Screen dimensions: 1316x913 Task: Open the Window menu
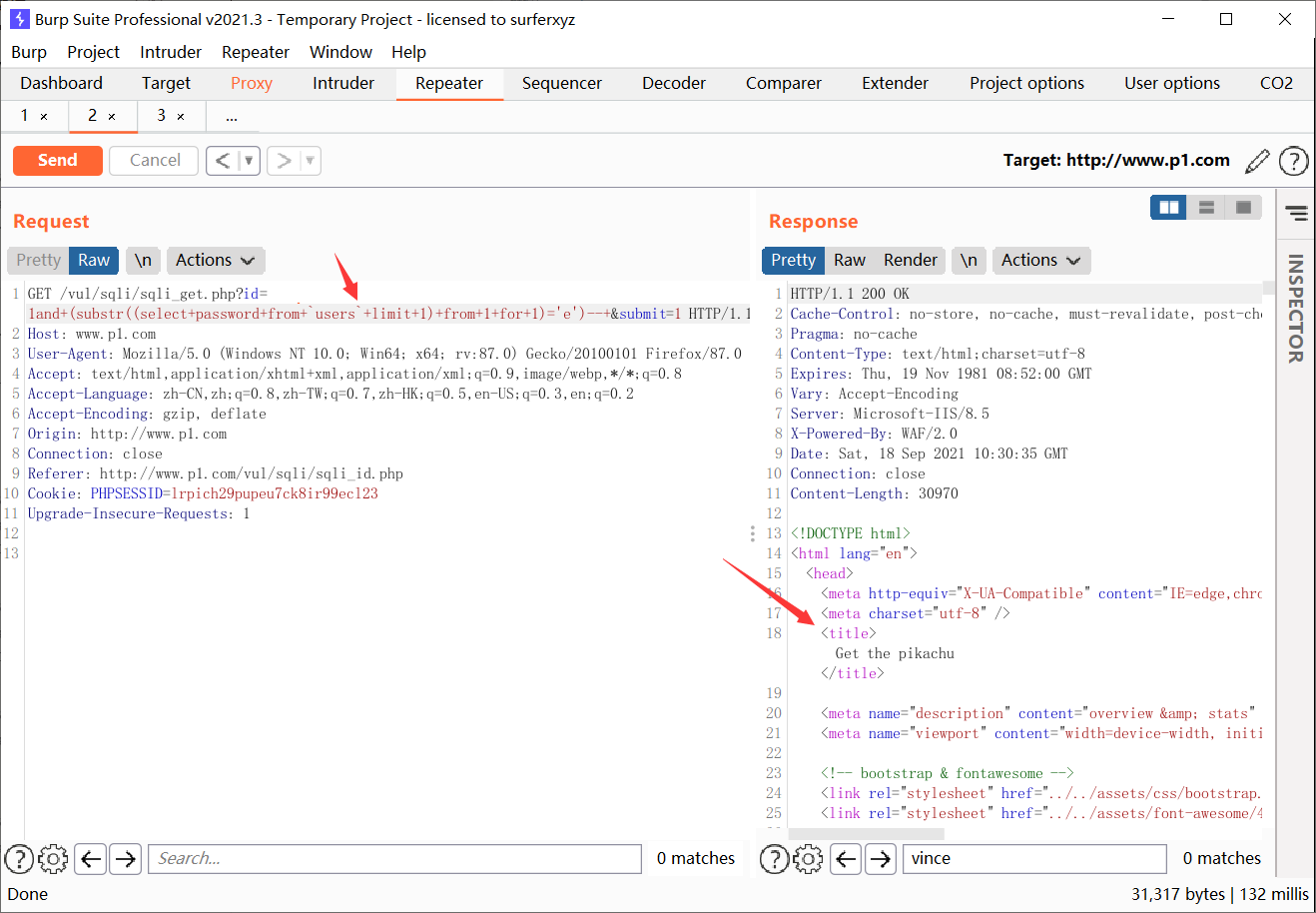point(340,52)
